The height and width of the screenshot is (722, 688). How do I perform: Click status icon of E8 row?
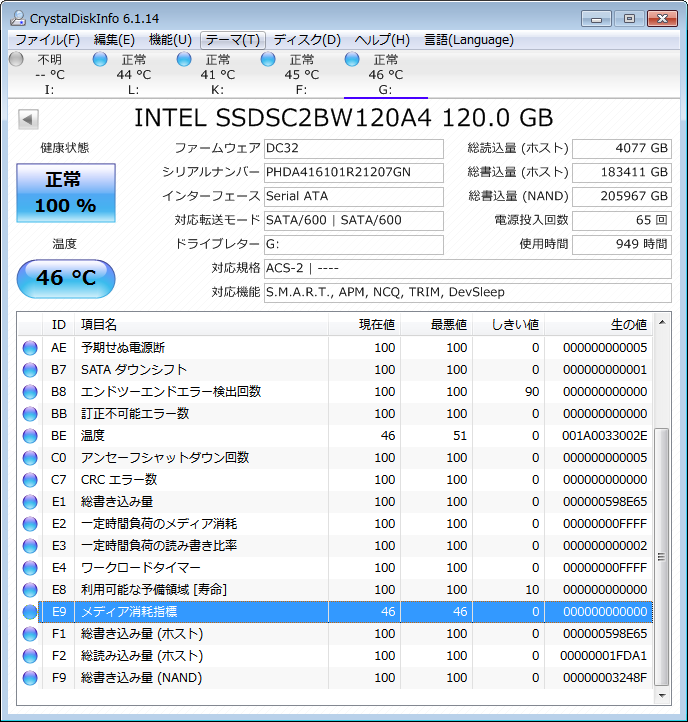click(x=30, y=590)
